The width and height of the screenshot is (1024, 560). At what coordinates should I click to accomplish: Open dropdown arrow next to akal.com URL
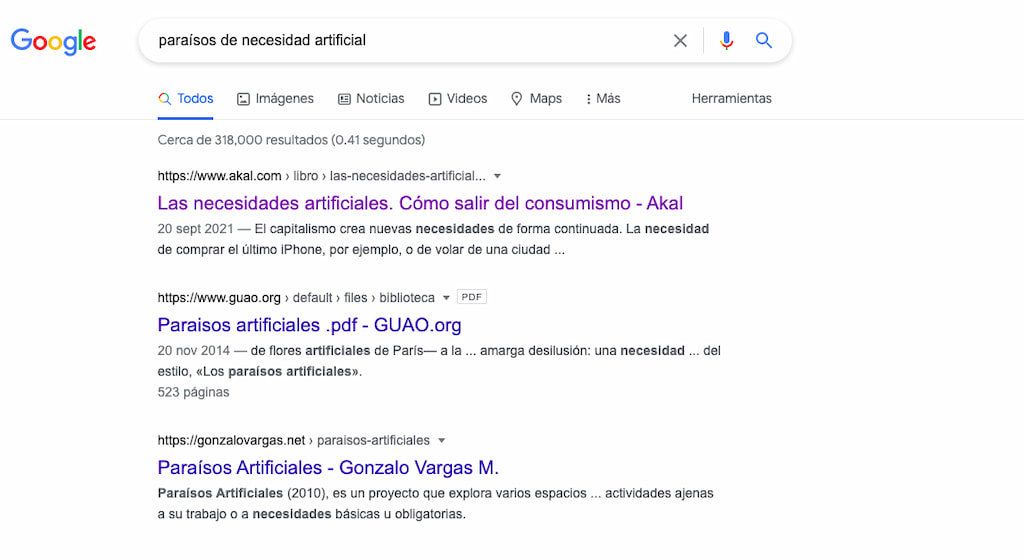[x=497, y=176]
